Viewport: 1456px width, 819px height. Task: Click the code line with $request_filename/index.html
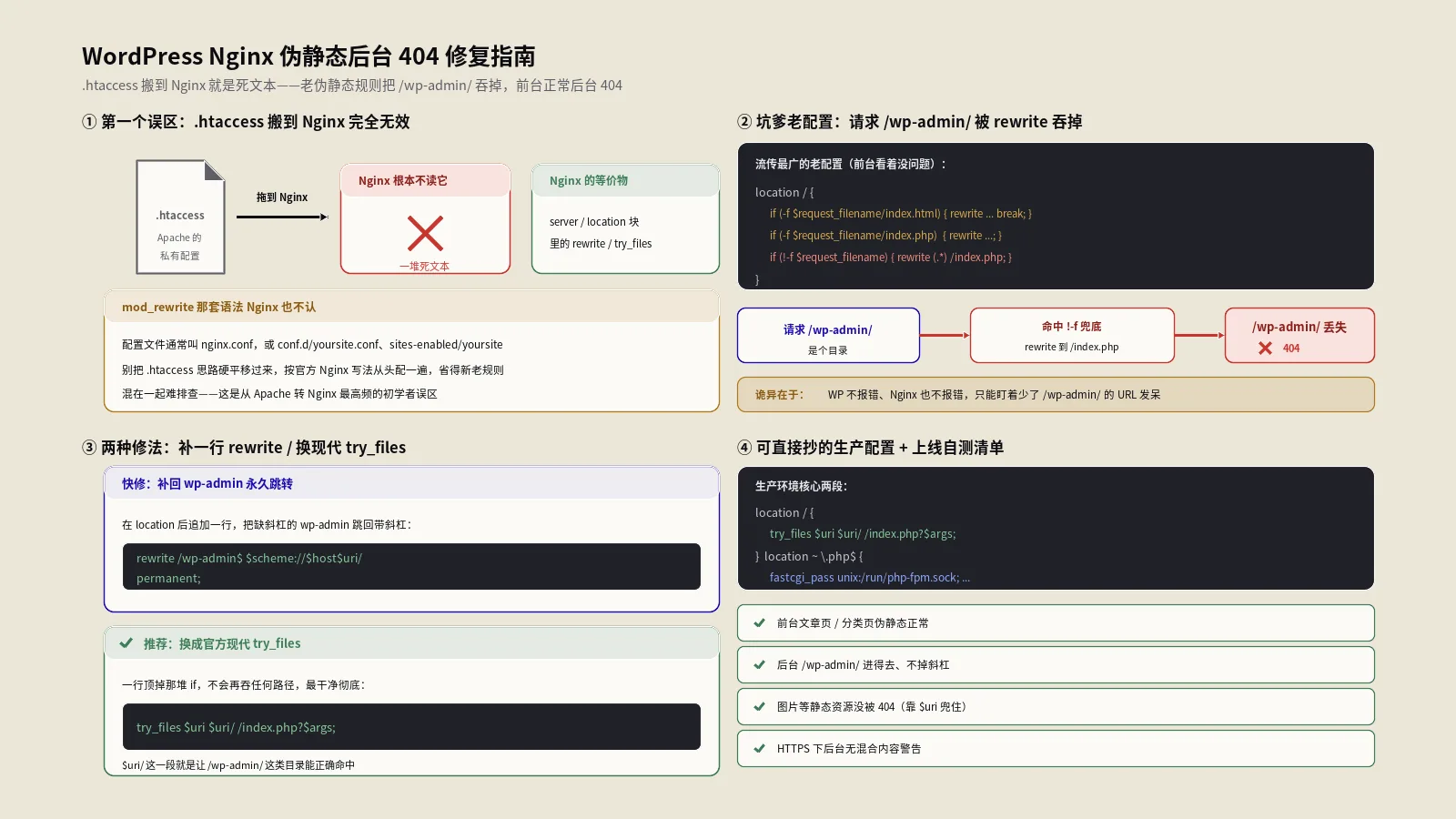pyautogui.click(x=901, y=214)
